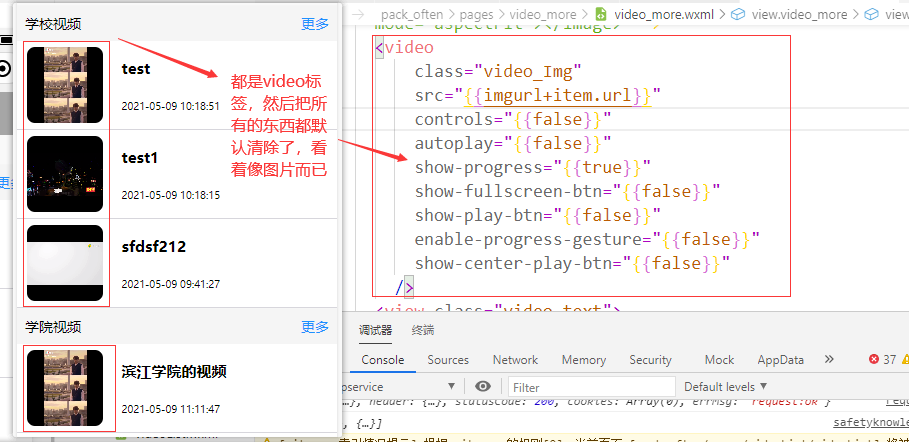Click the enable-progress-gesture attribute line
909x442 pixels.
click(x=587, y=240)
